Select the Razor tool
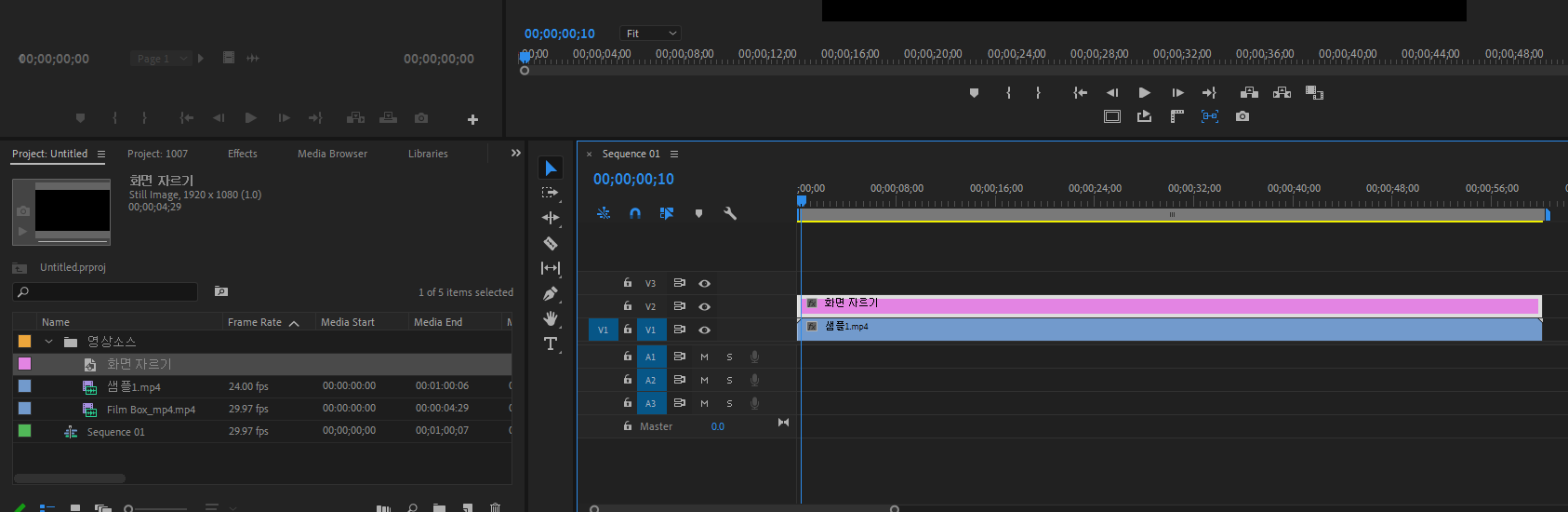This screenshot has width=1568, height=512. pos(551,243)
